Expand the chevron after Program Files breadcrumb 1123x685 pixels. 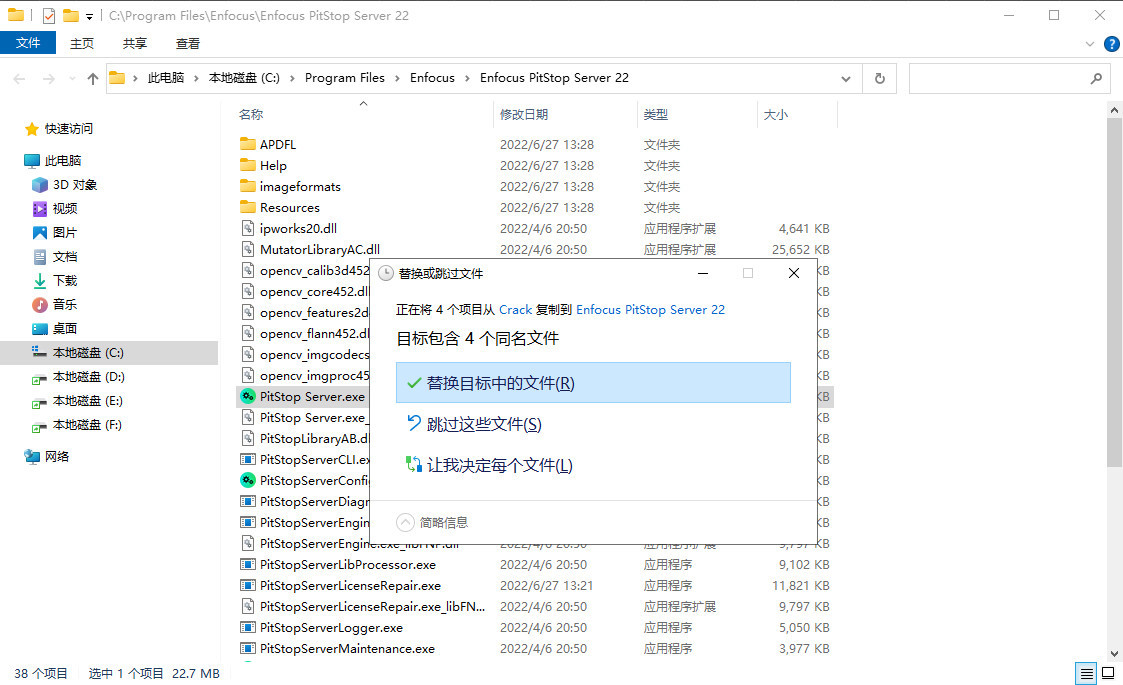pos(397,78)
